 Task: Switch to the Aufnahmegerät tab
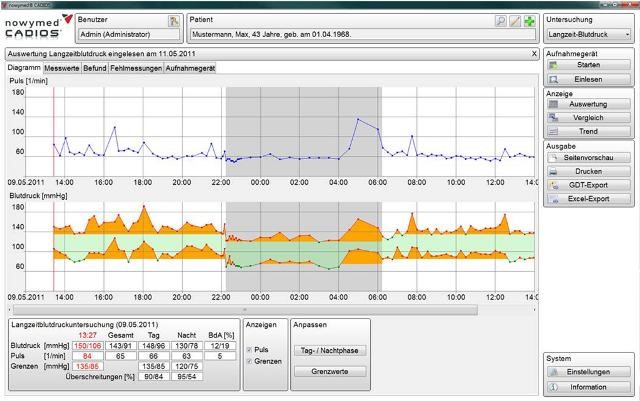[x=190, y=68]
